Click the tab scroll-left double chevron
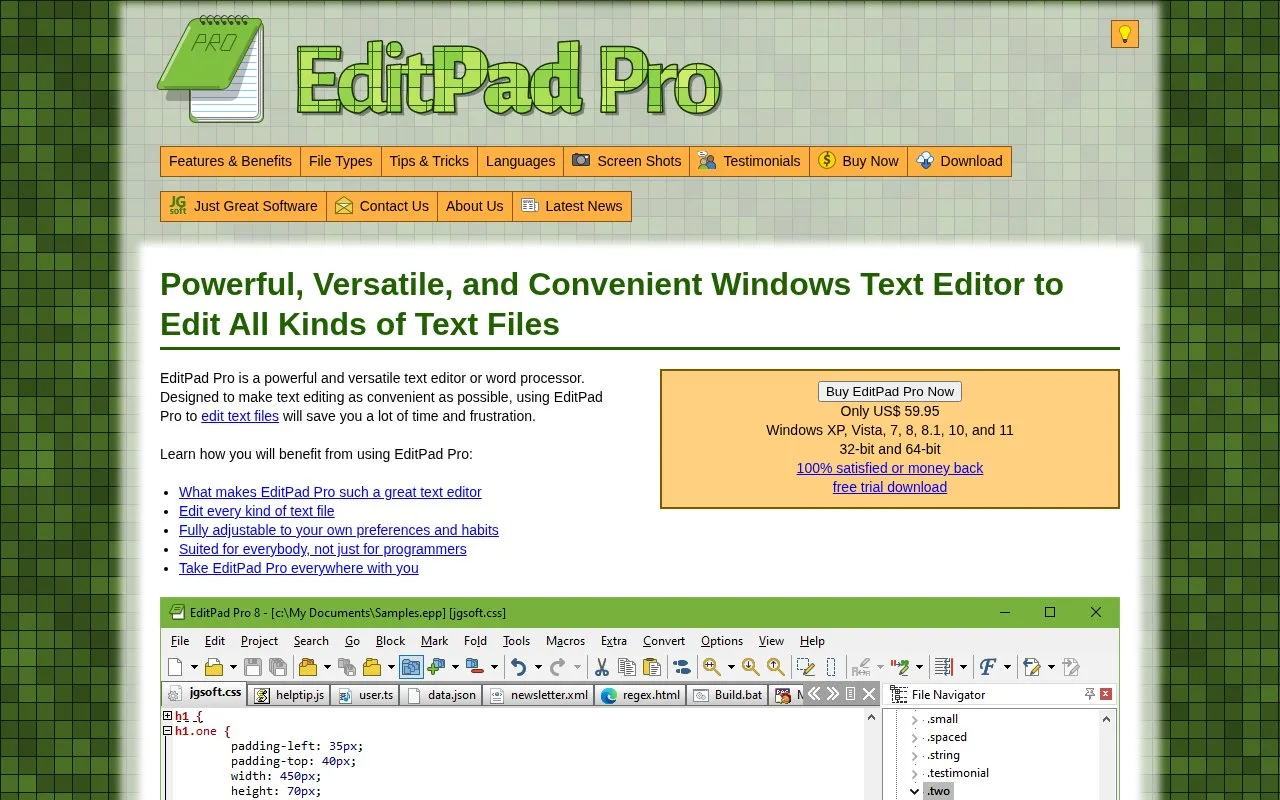This screenshot has height=800, width=1280. click(x=813, y=694)
